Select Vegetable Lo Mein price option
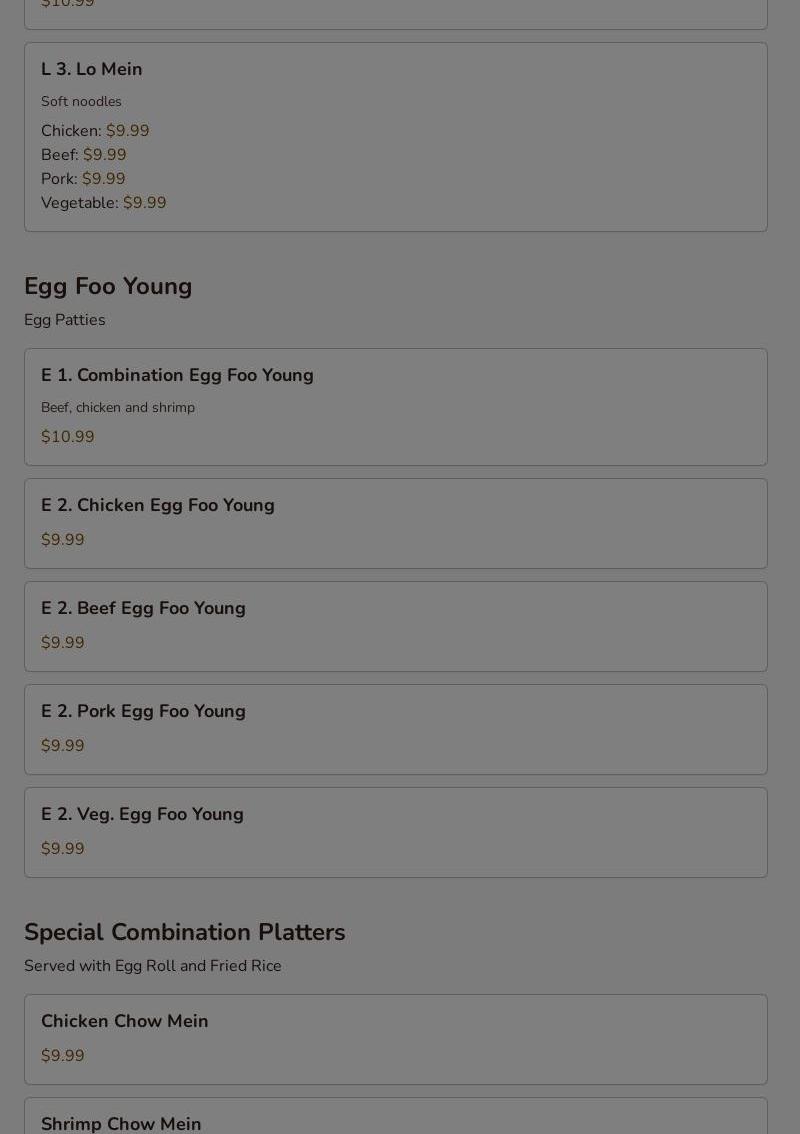 pyautogui.click(x=103, y=202)
